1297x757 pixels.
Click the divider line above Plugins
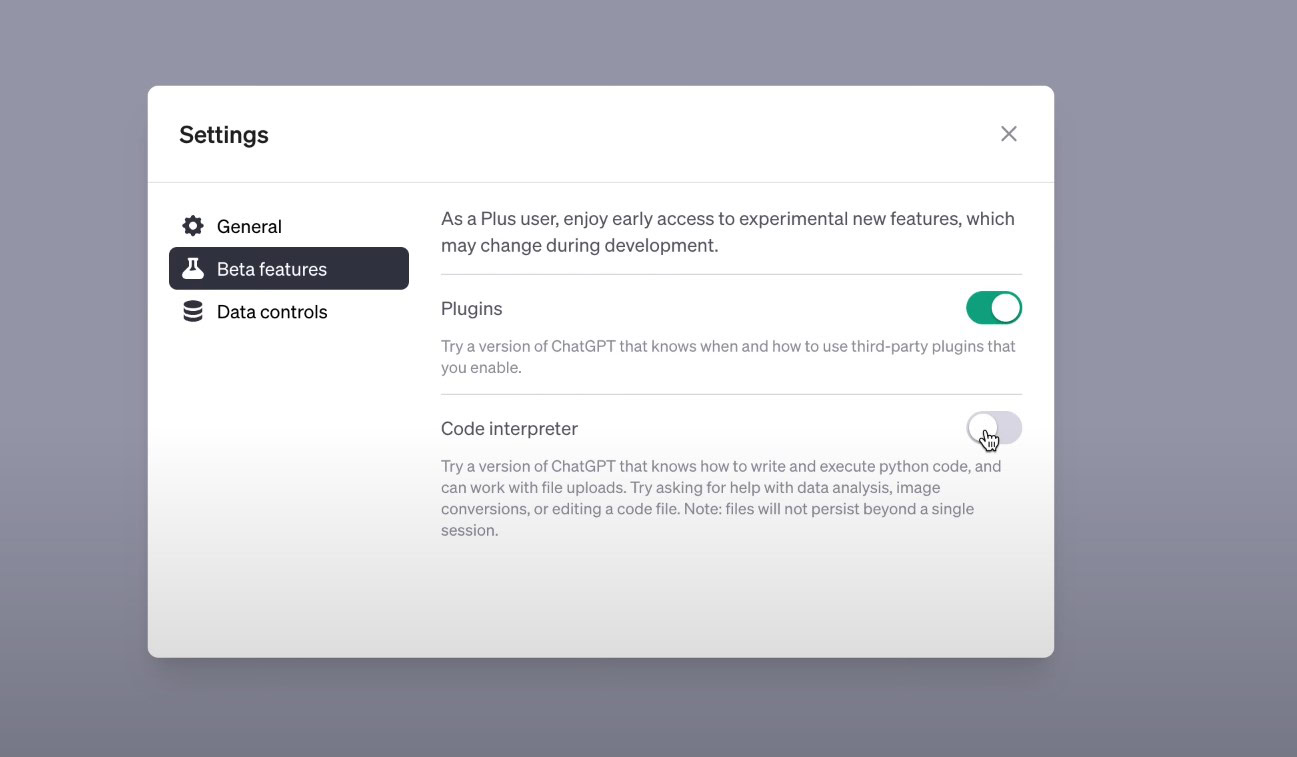click(x=730, y=274)
